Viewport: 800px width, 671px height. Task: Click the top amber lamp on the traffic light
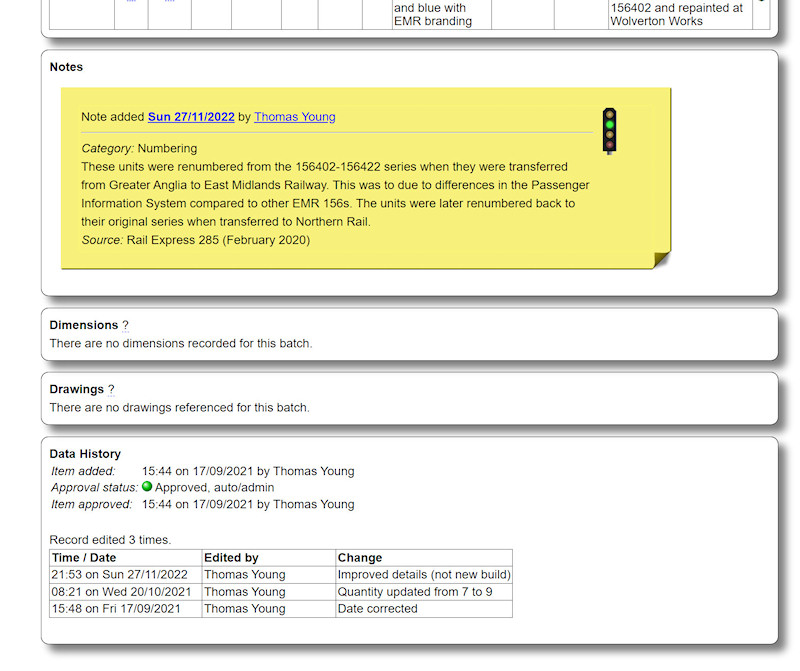tap(609, 113)
